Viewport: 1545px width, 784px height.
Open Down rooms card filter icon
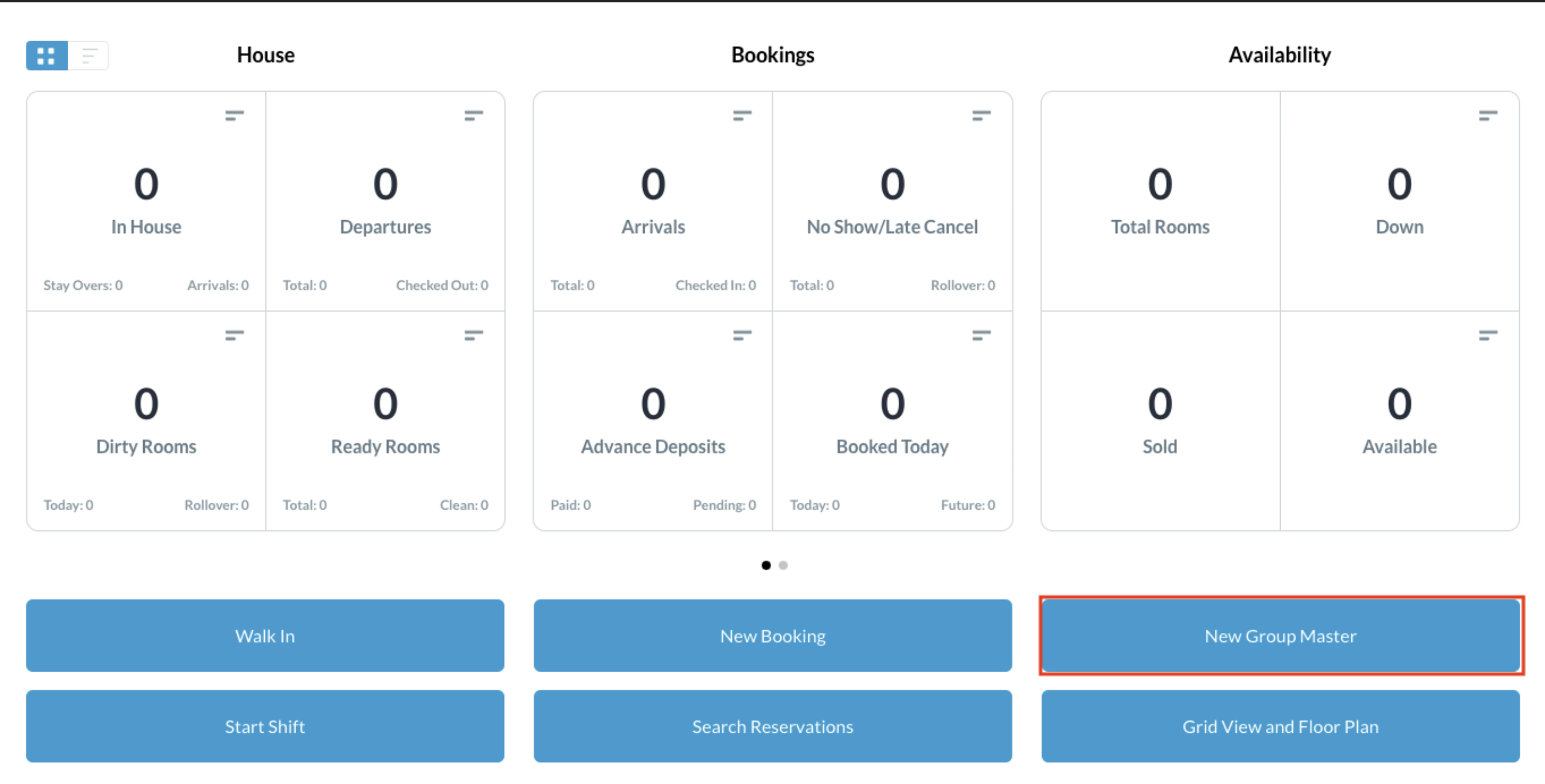pyautogui.click(x=1487, y=115)
